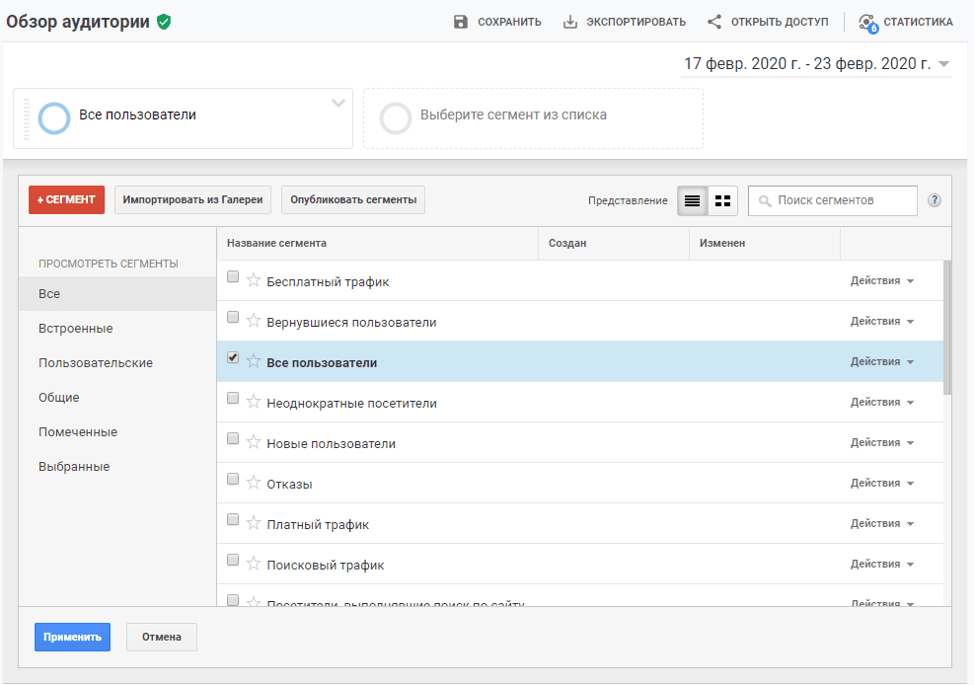Click the help question mark icon
The image size is (974, 685).
click(934, 200)
